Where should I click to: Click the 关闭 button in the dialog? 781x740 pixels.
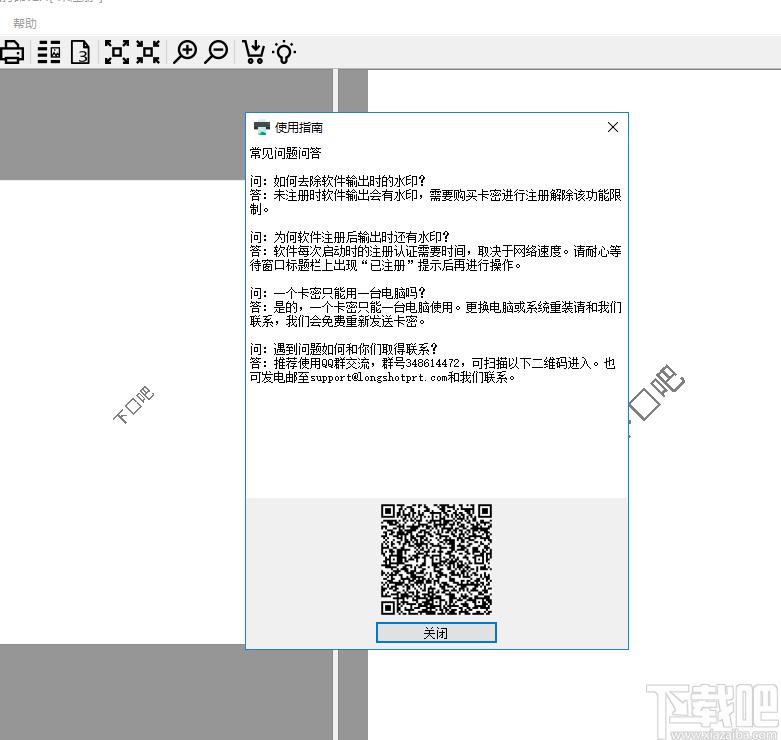pyautogui.click(x=436, y=633)
